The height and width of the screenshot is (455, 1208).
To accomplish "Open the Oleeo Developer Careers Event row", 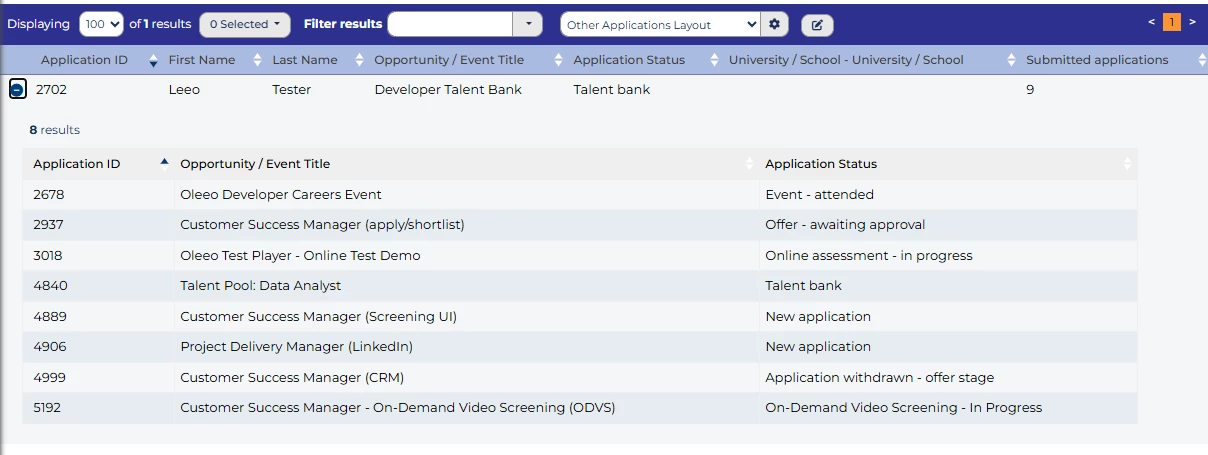I will (281, 195).
